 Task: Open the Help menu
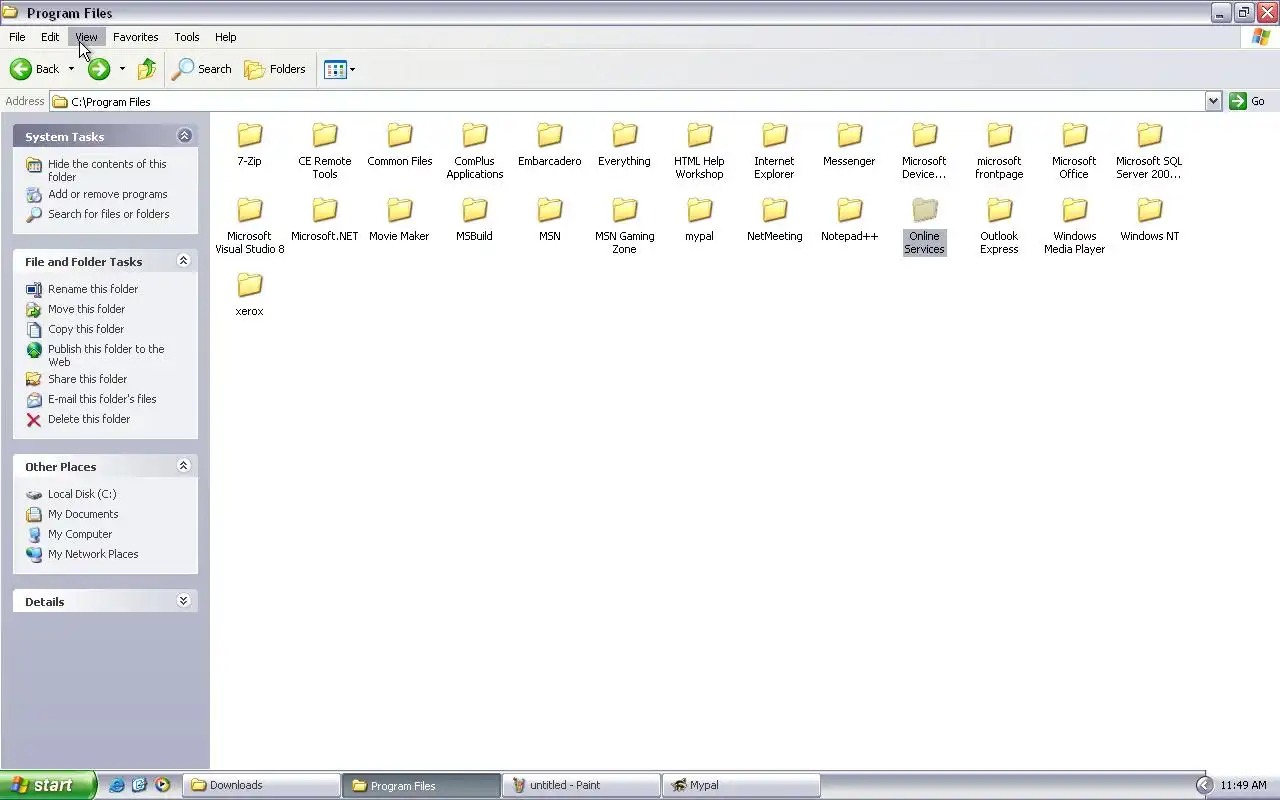pos(226,37)
